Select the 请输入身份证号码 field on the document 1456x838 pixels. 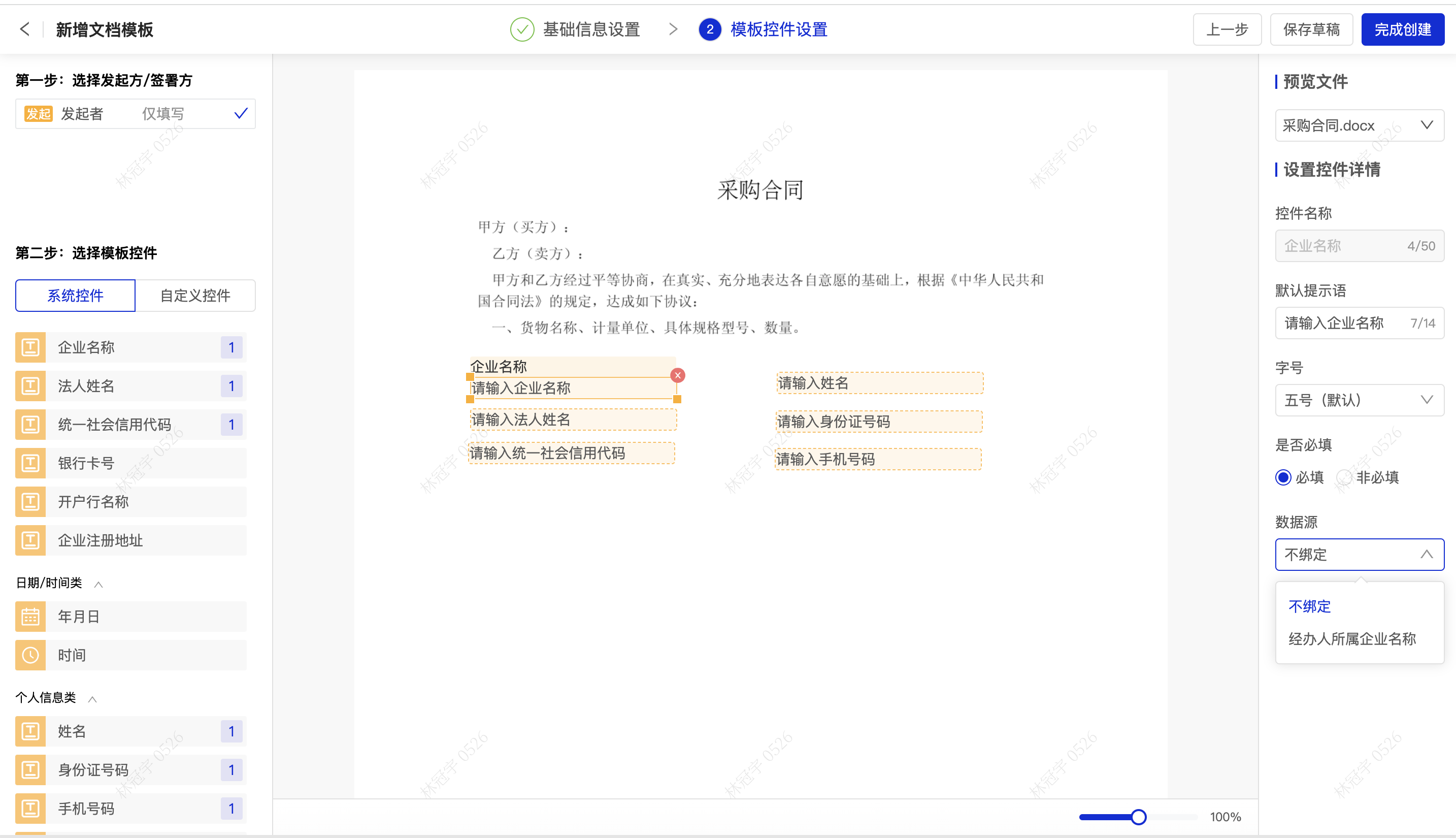878,422
